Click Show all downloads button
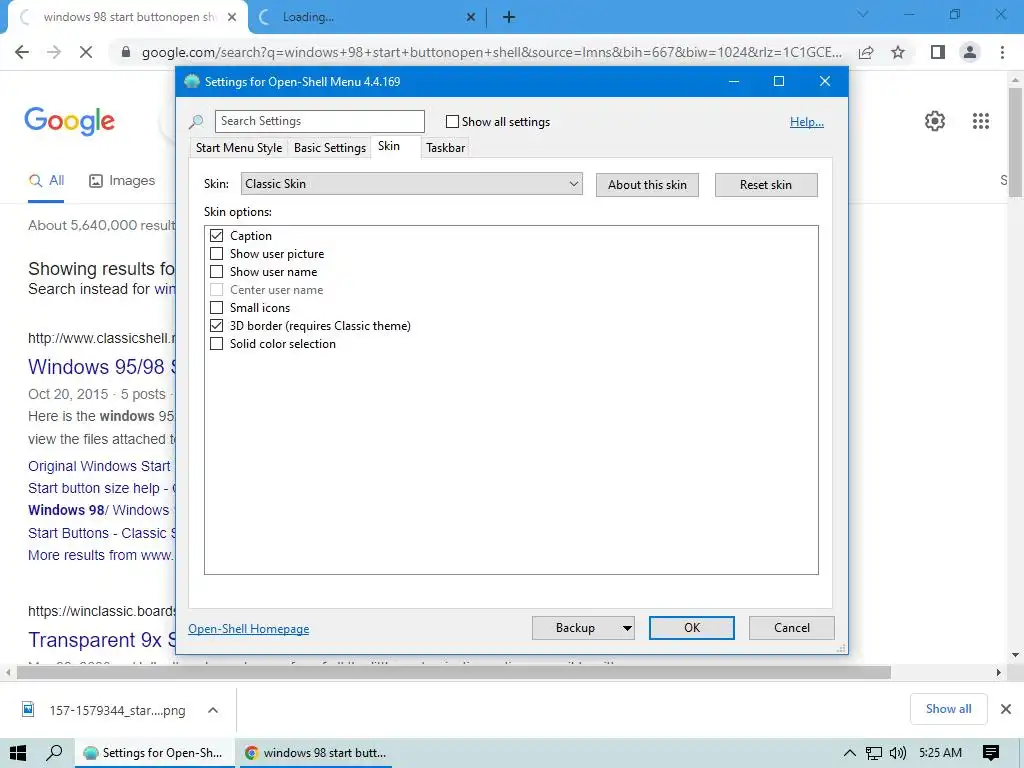 (948, 709)
